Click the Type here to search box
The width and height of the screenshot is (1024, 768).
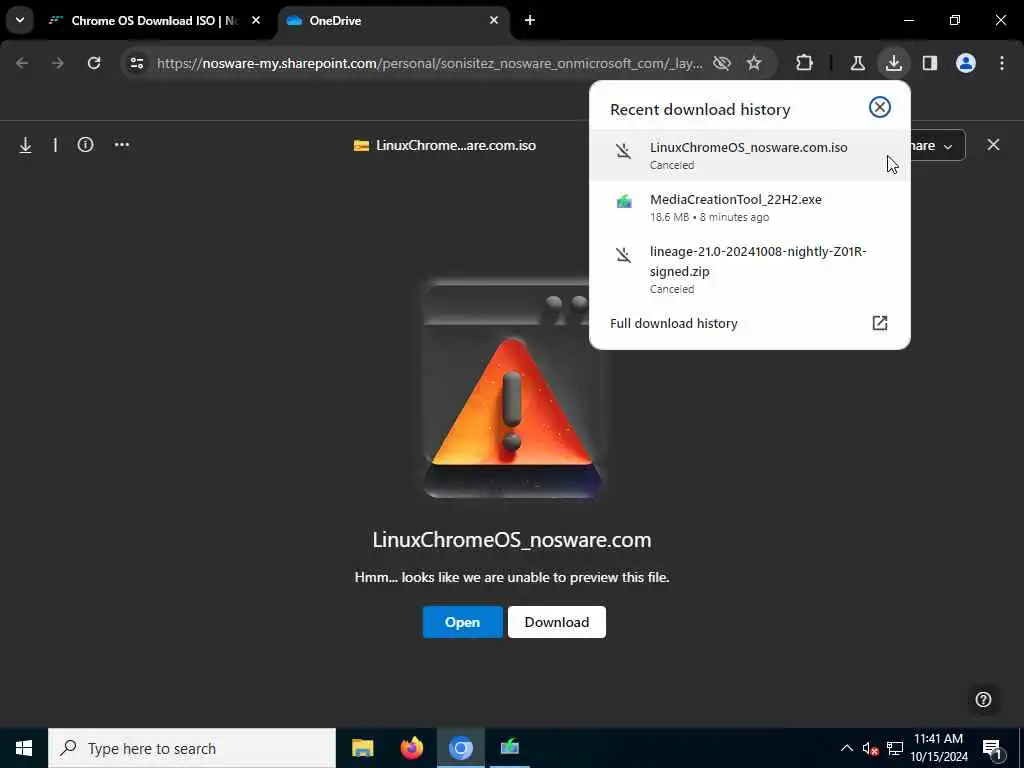192,748
